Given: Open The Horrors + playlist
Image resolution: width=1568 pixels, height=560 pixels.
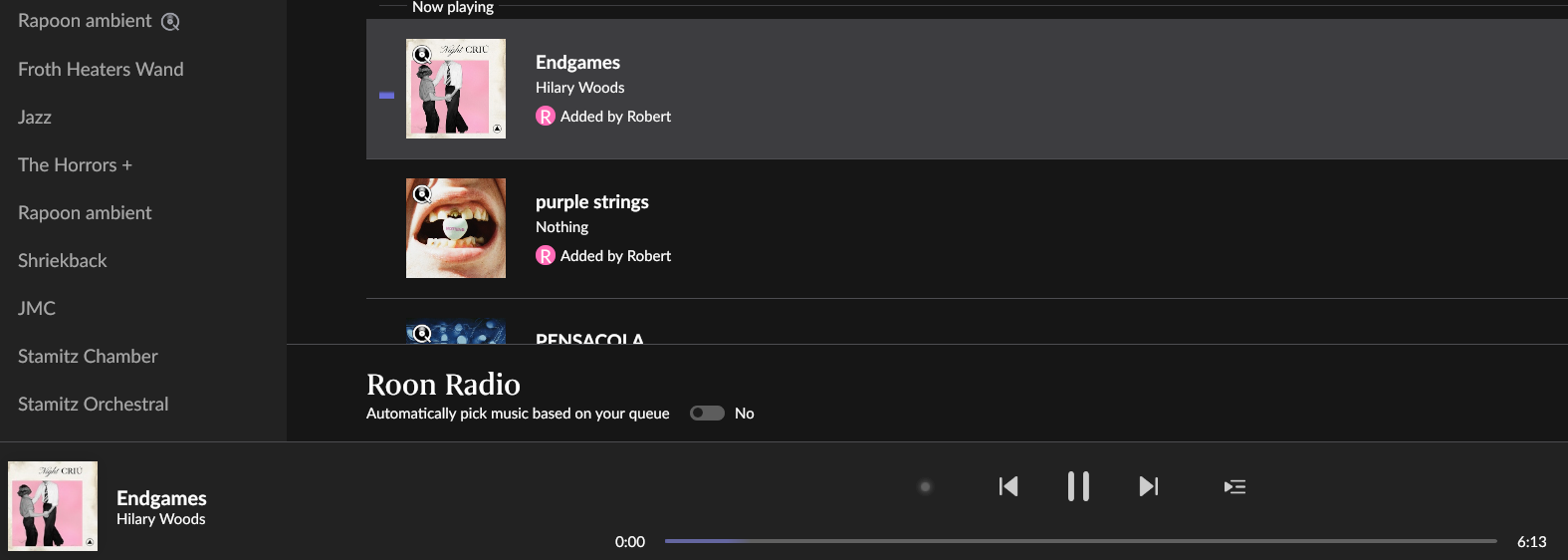Looking at the screenshot, I should pos(75,164).
